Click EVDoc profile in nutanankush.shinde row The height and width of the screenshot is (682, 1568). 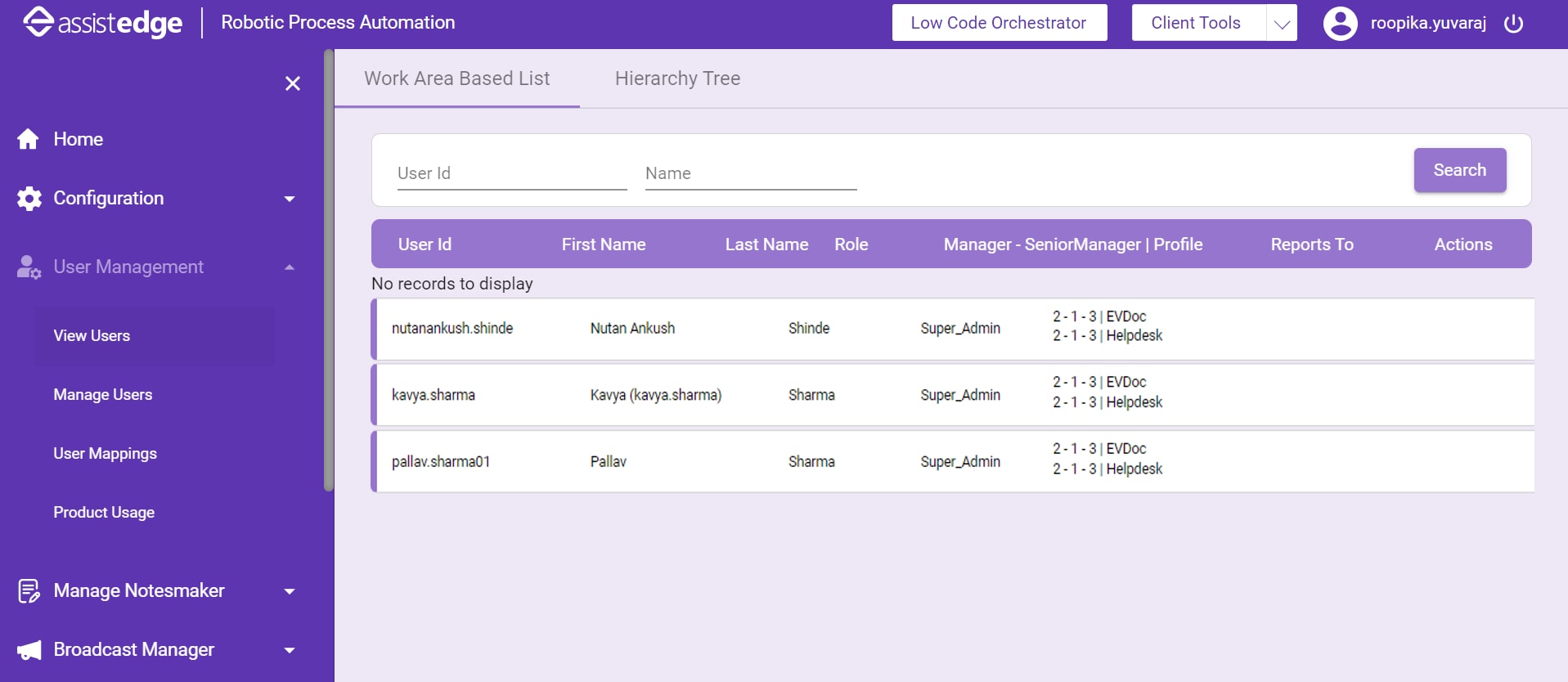click(1126, 316)
